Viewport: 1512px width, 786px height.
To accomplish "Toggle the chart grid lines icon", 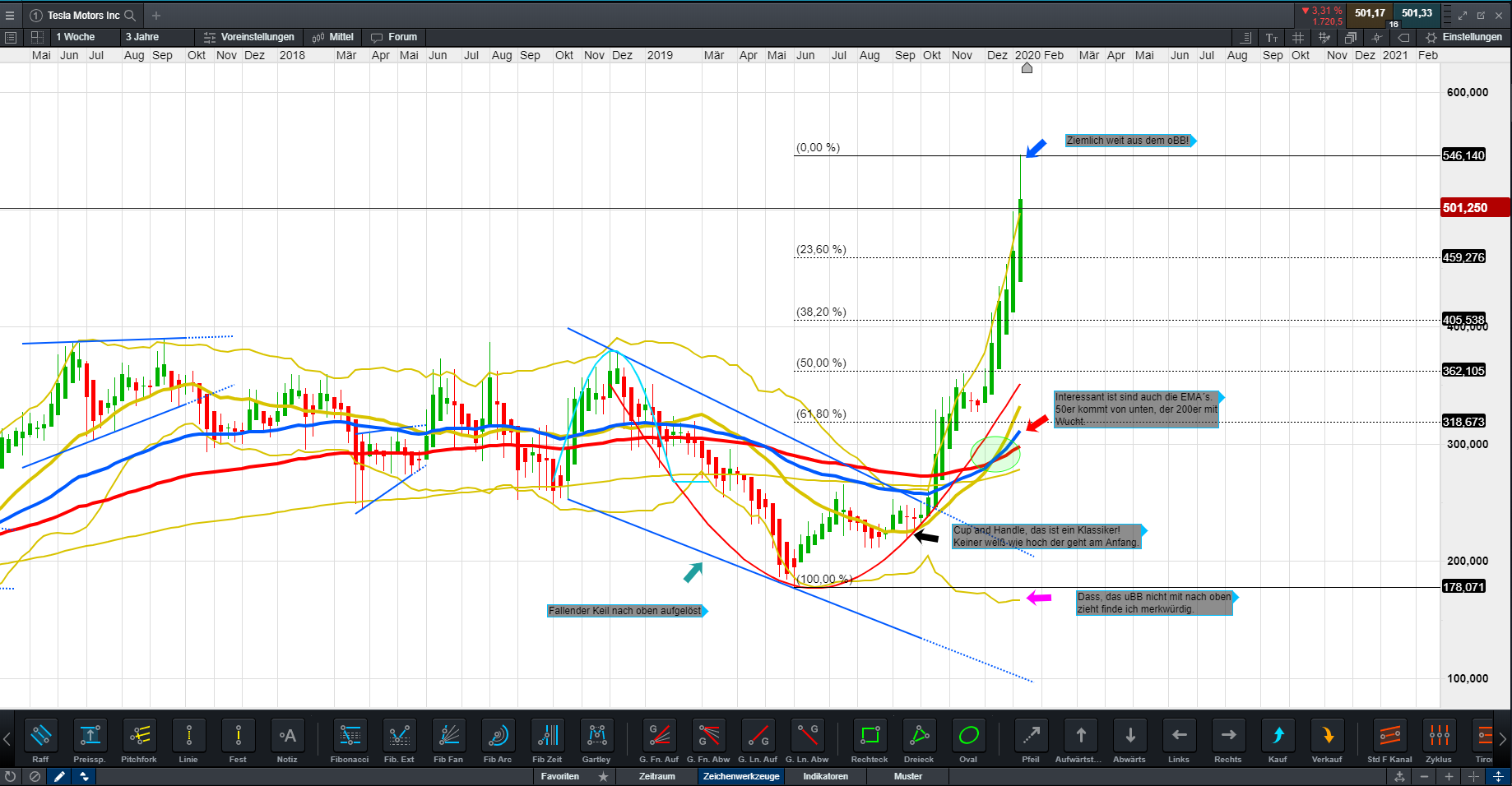I will (x=1298, y=37).
